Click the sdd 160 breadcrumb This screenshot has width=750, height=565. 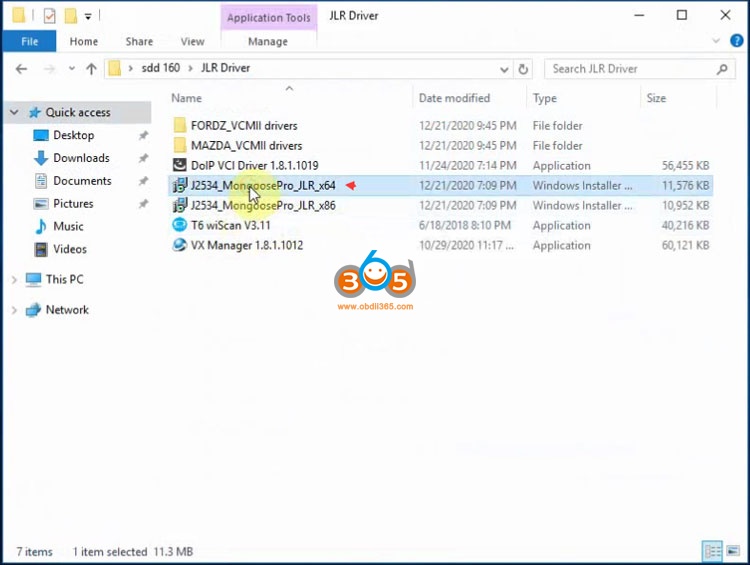tap(160, 68)
